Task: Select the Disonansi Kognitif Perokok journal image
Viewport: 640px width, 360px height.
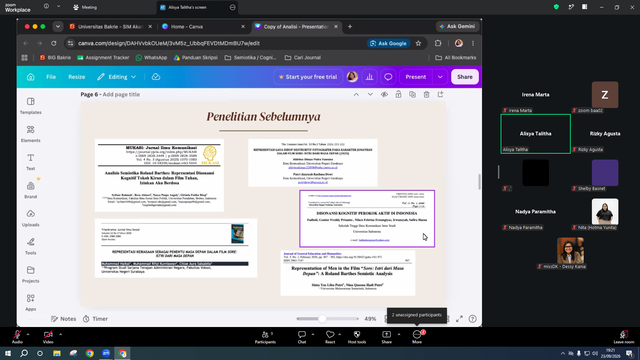Action: point(367,218)
